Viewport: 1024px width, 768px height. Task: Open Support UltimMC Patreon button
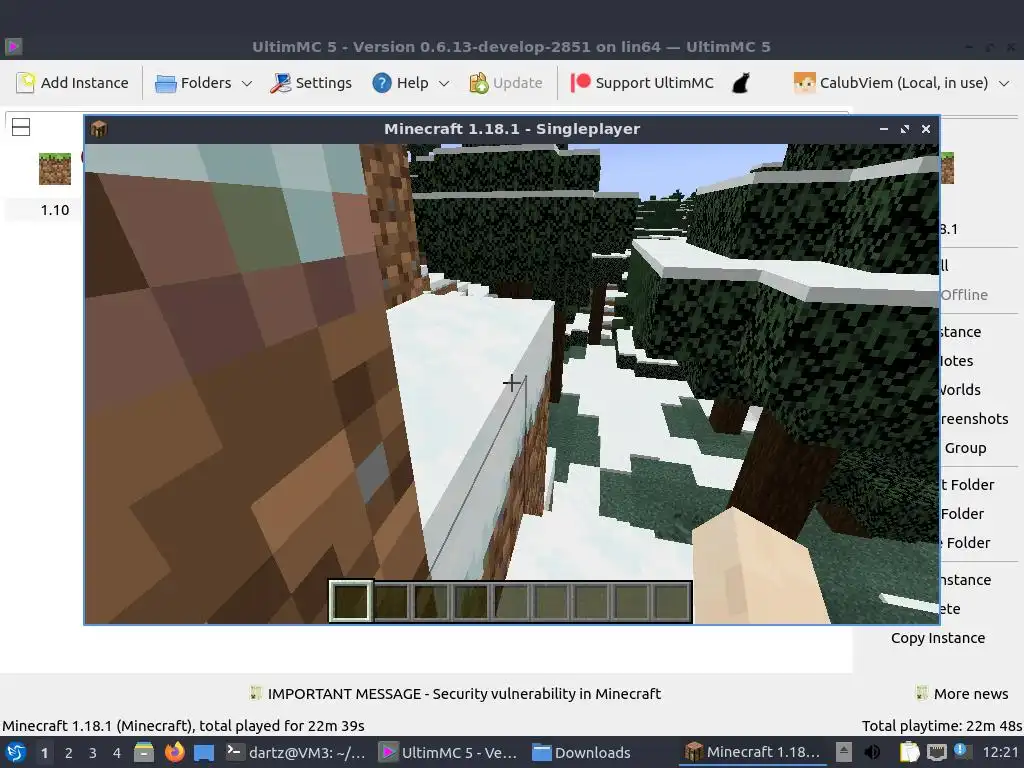(x=643, y=83)
